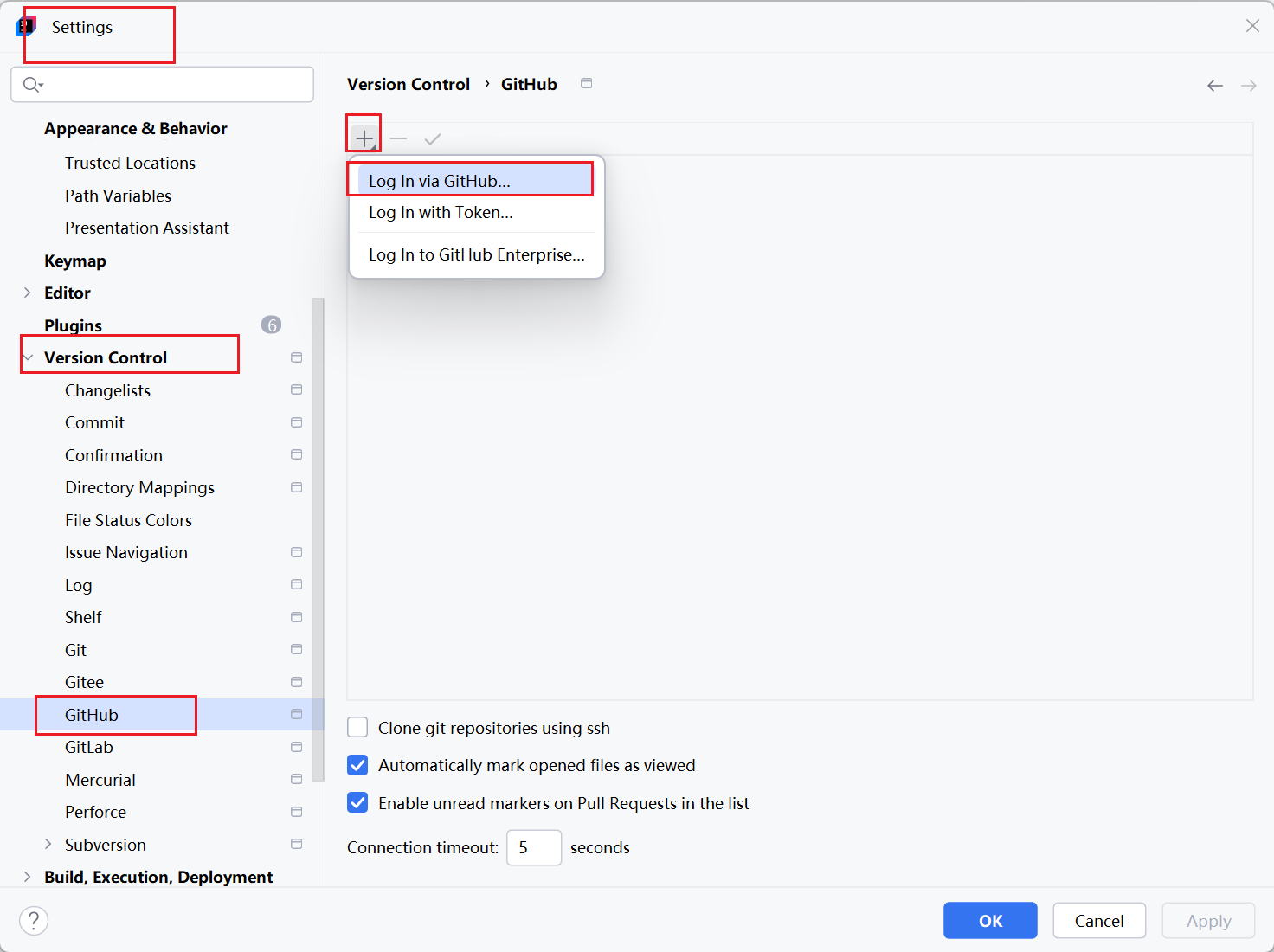Image resolution: width=1274 pixels, height=952 pixels.
Task: Click project-level icon on Commit row
Action: (297, 422)
